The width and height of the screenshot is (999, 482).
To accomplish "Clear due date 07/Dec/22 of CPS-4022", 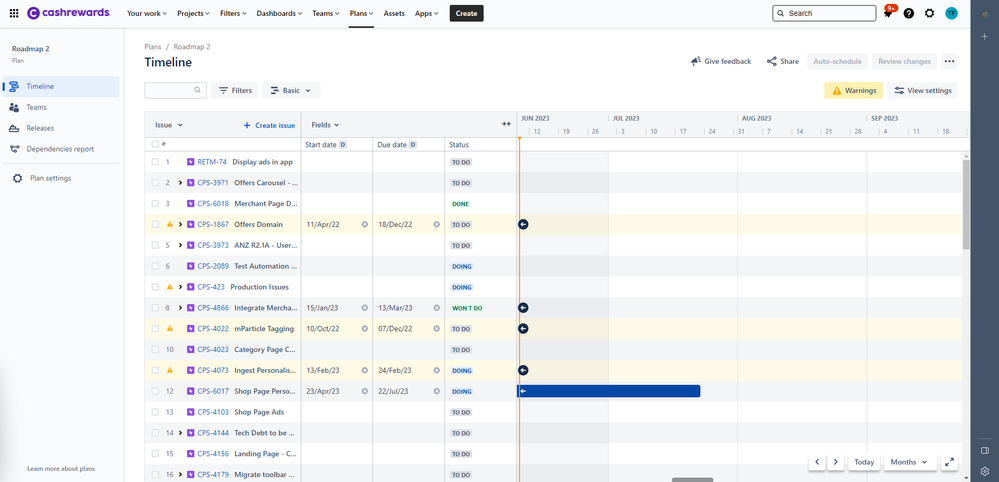I will [x=436, y=329].
